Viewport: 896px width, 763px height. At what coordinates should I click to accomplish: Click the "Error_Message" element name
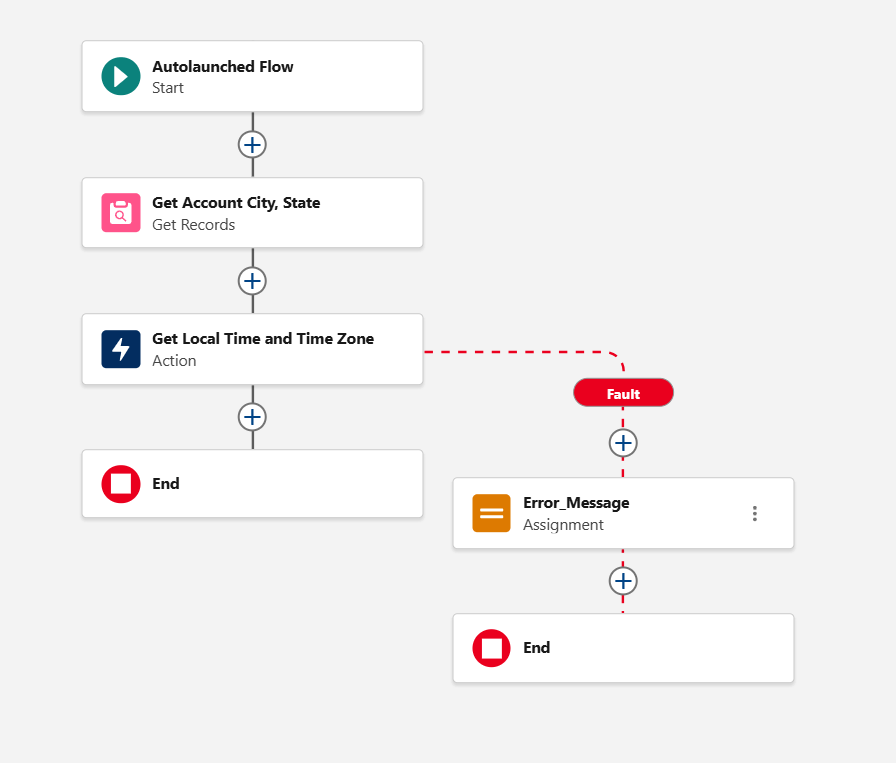coord(576,503)
